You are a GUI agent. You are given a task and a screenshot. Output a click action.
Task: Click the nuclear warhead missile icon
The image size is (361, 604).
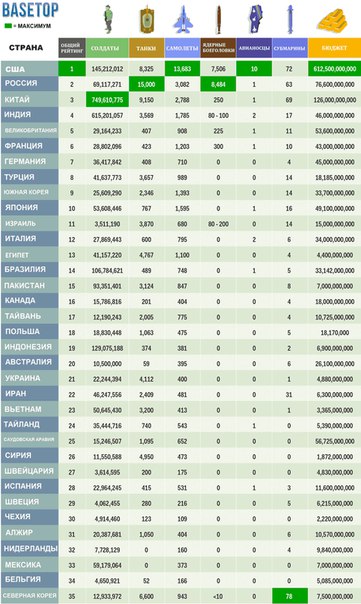(218, 20)
